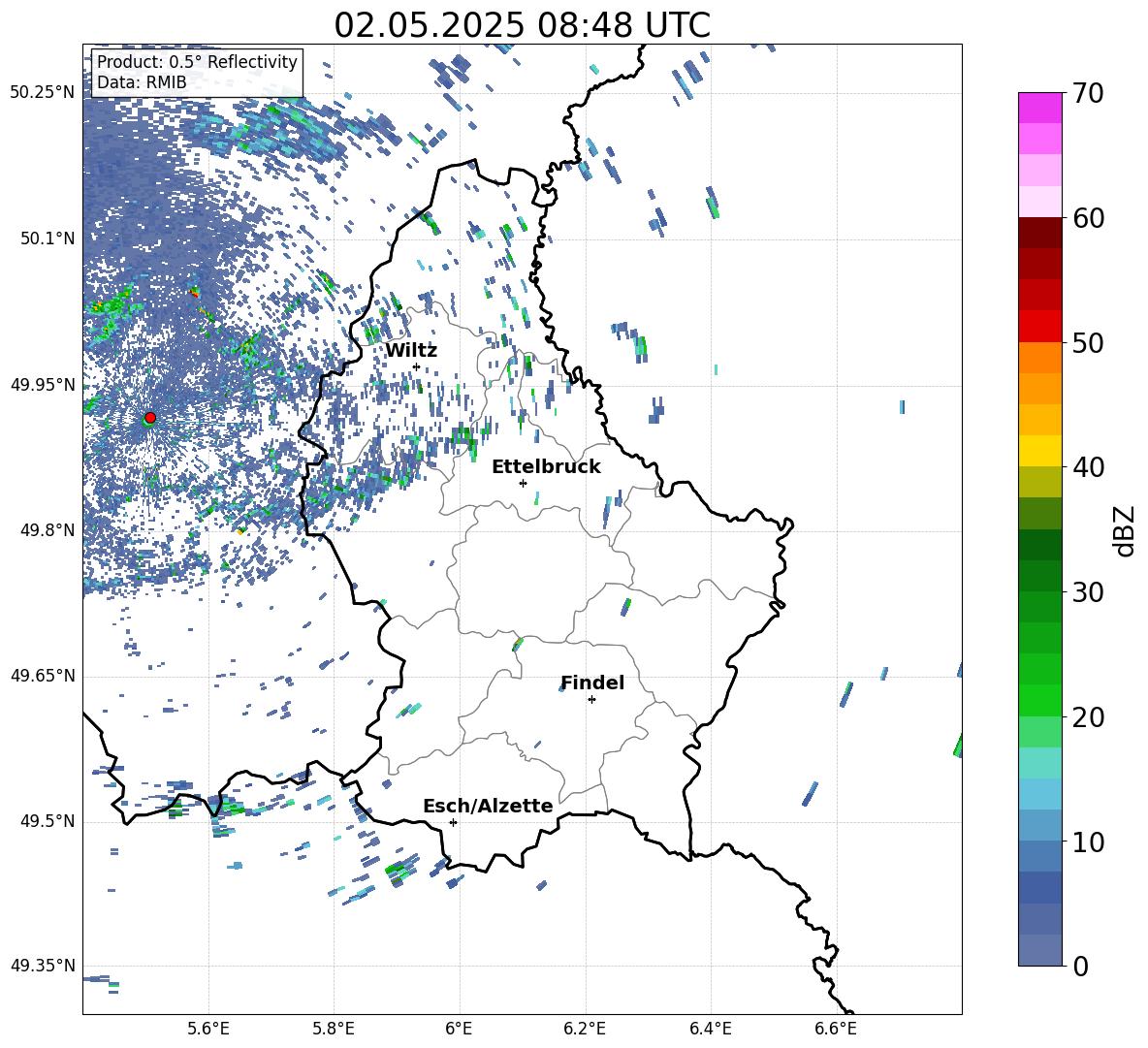Click the yellow colorbar swatch above 40
This screenshot has width=1148, height=1048.
tap(1039, 451)
